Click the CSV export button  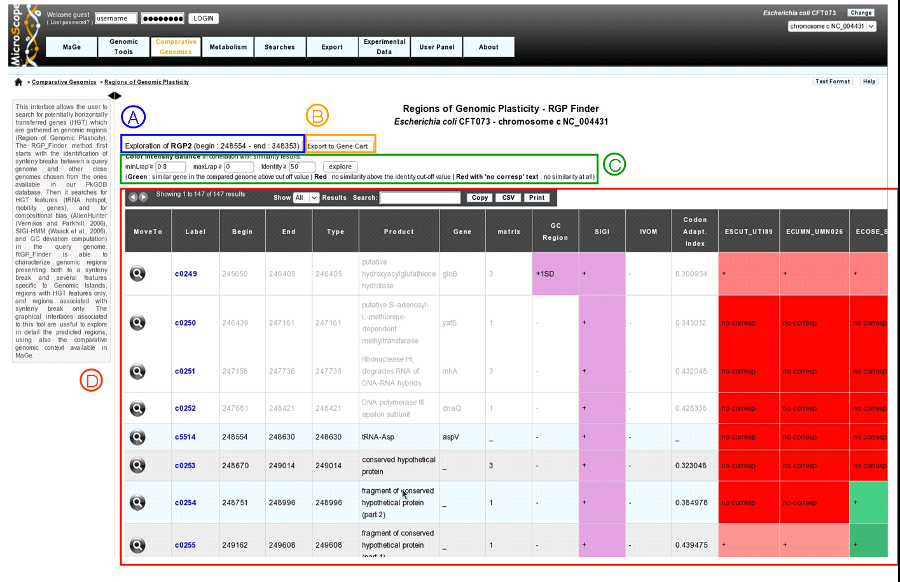pos(508,197)
